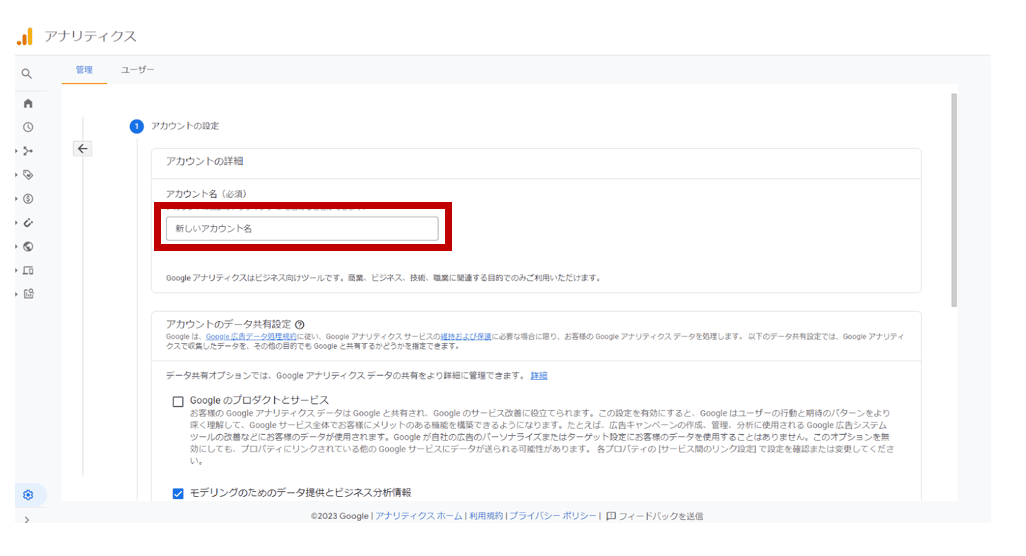
Task: Expand the arrow beside the devices icon
Action: (x=16, y=270)
